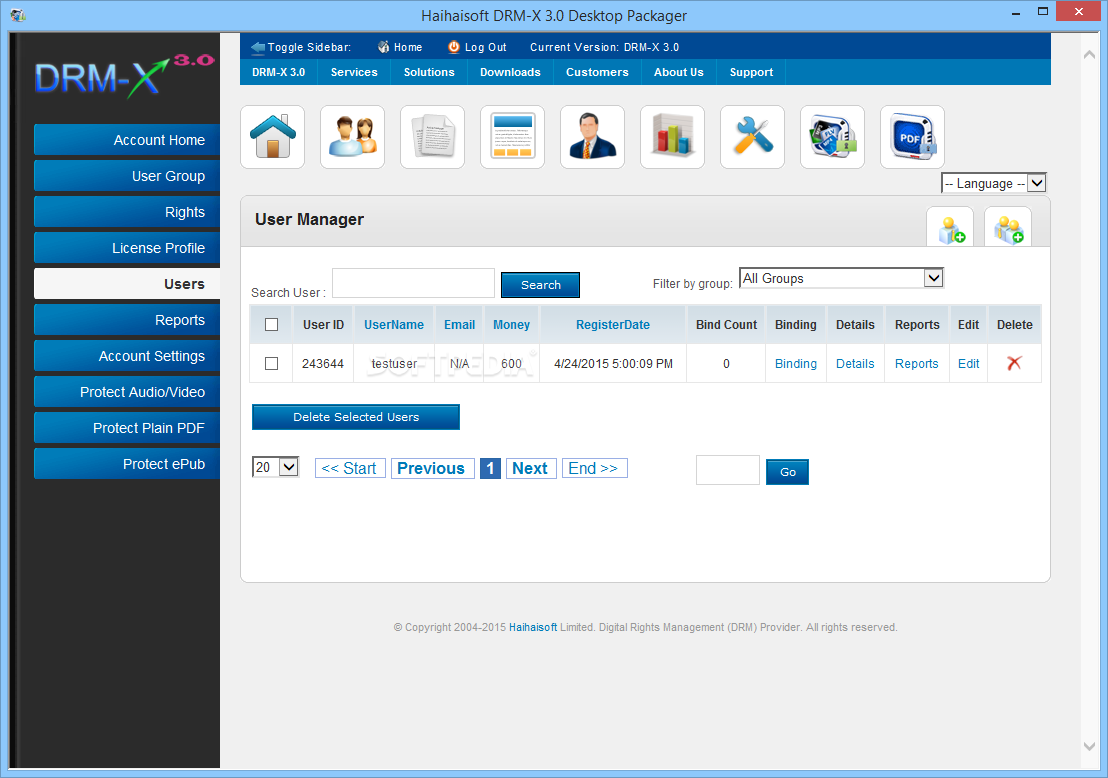This screenshot has width=1108, height=778.
Task: Open the Protect PDF icon
Action: click(912, 137)
